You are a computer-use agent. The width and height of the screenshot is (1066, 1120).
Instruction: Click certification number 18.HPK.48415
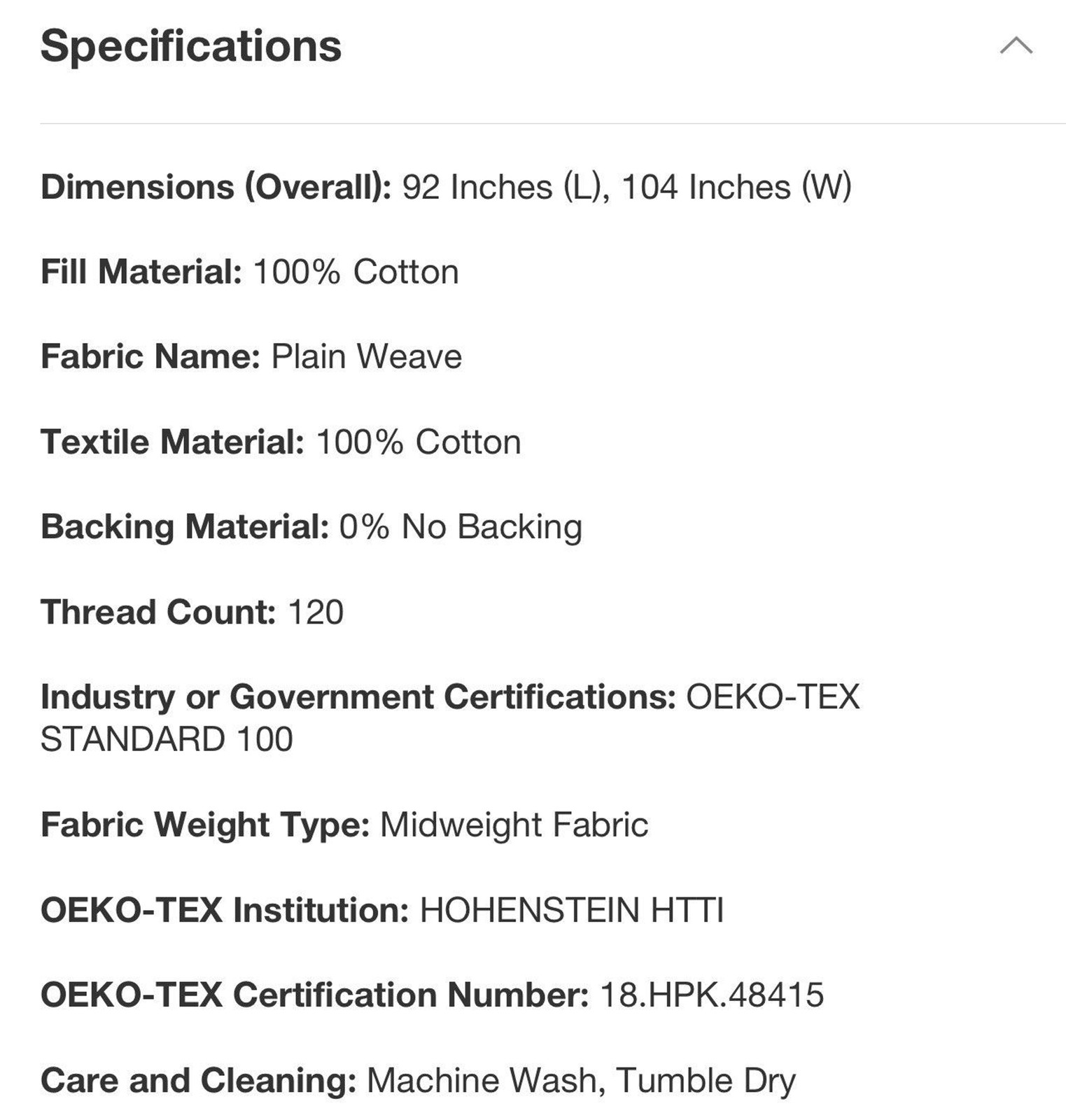[712, 995]
